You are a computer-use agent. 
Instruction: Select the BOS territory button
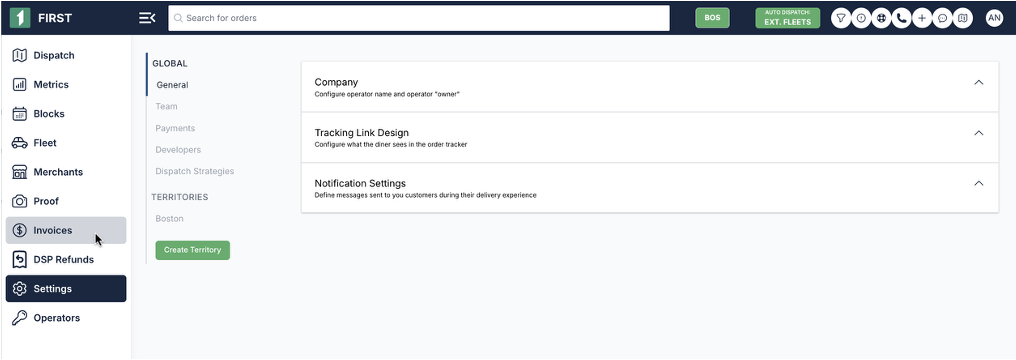(x=712, y=18)
